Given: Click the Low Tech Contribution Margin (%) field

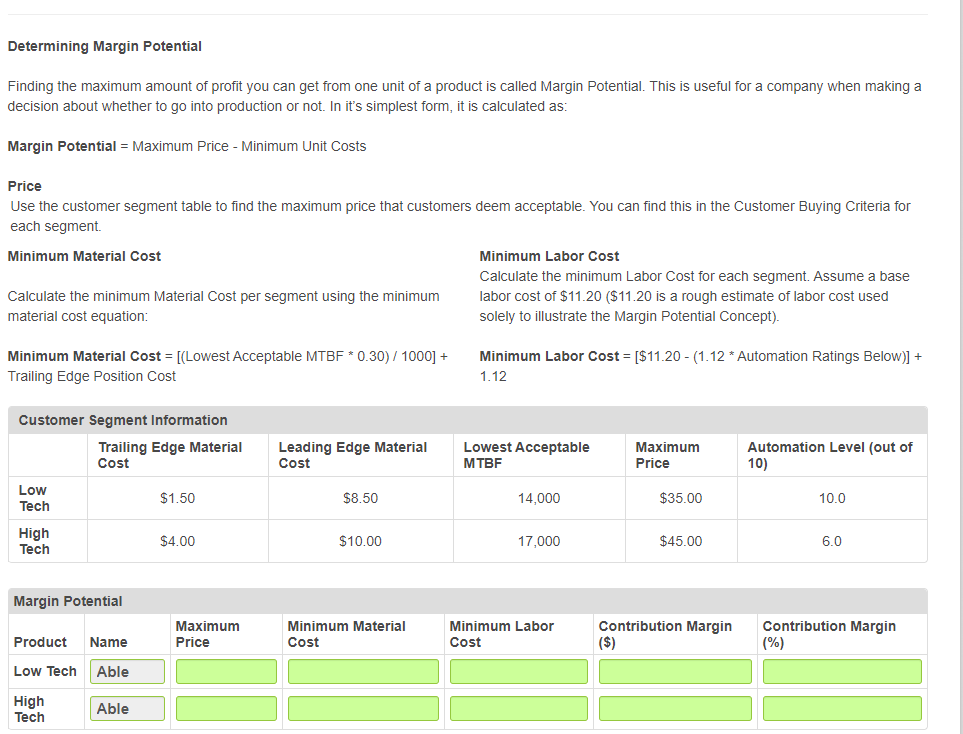Looking at the screenshot, I should pos(841,671).
